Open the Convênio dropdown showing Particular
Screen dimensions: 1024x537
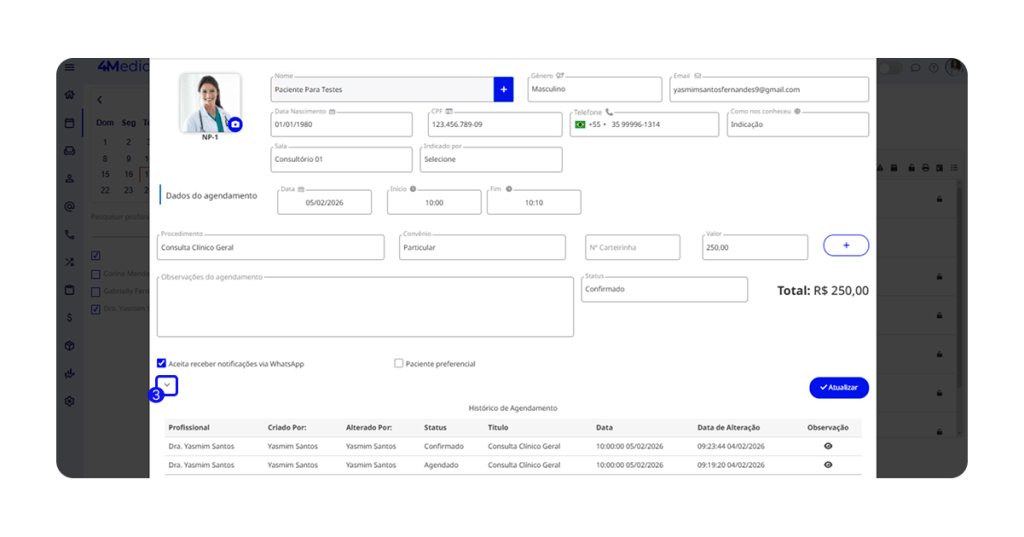(x=482, y=247)
